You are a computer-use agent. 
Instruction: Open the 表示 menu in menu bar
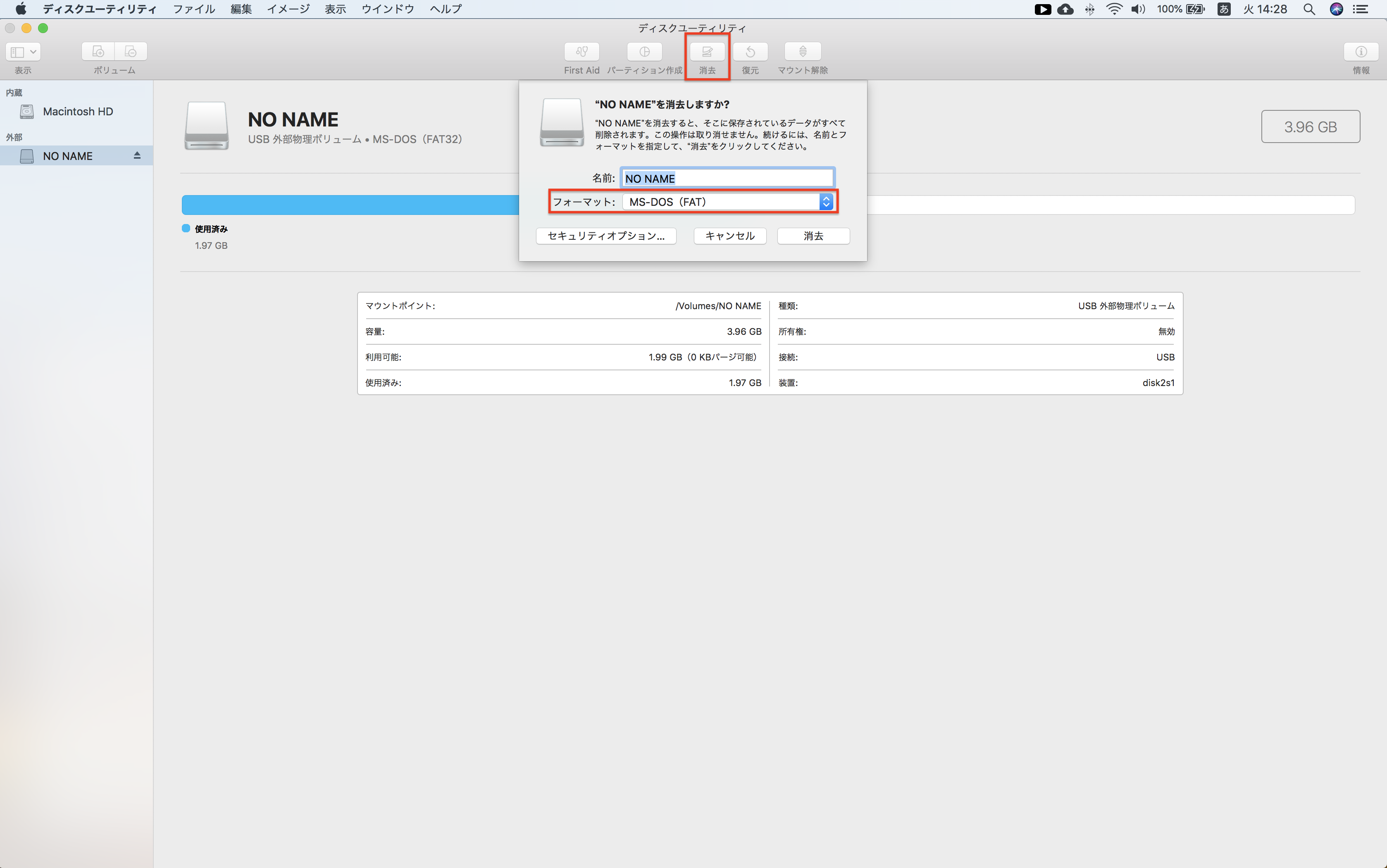(335, 9)
